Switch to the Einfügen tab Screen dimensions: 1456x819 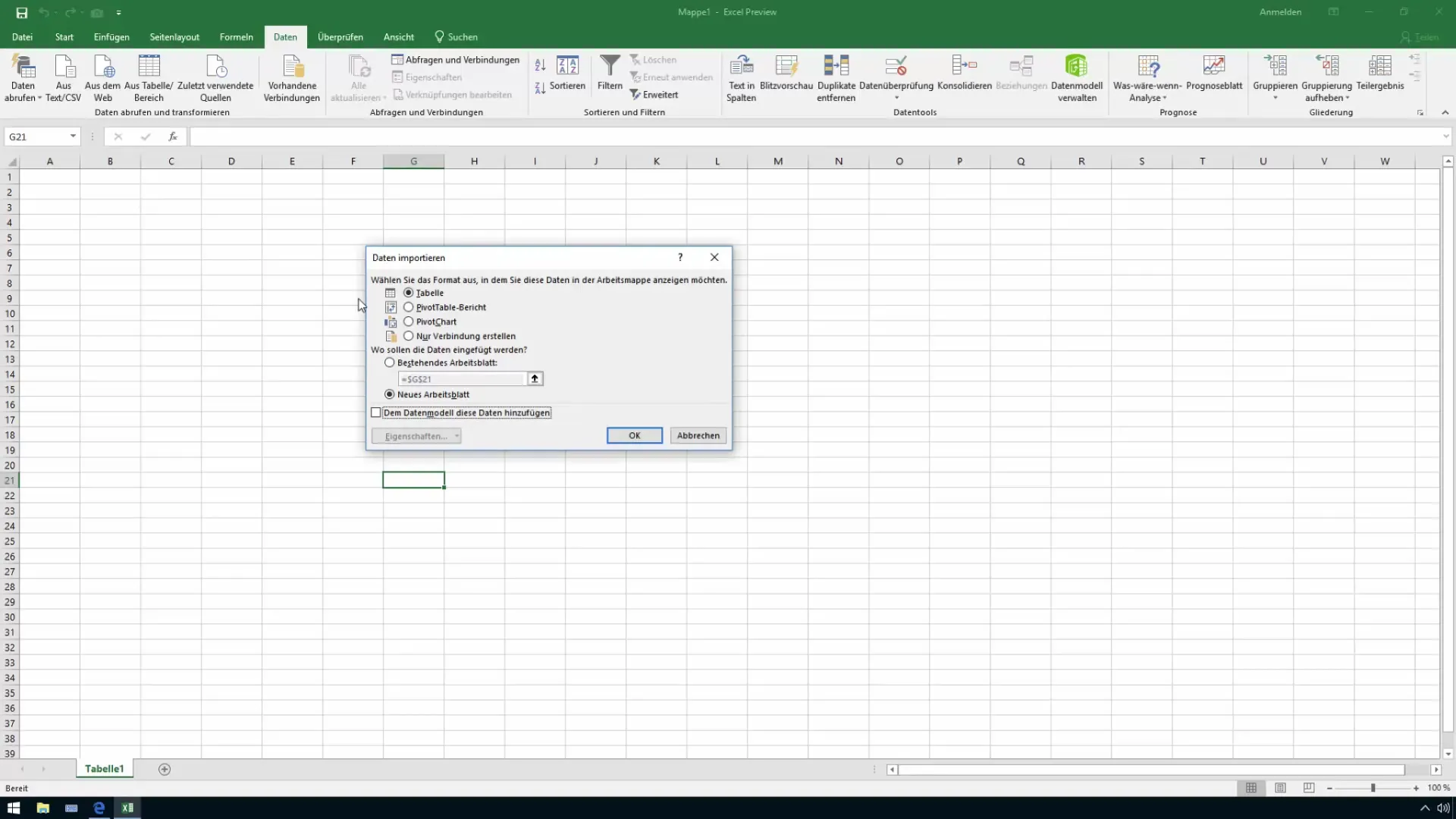pyautogui.click(x=111, y=37)
